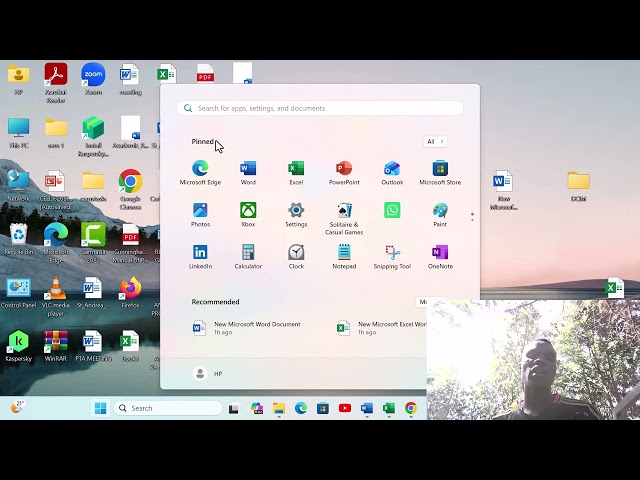Click the taskbar Search box

(x=168, y=408)
